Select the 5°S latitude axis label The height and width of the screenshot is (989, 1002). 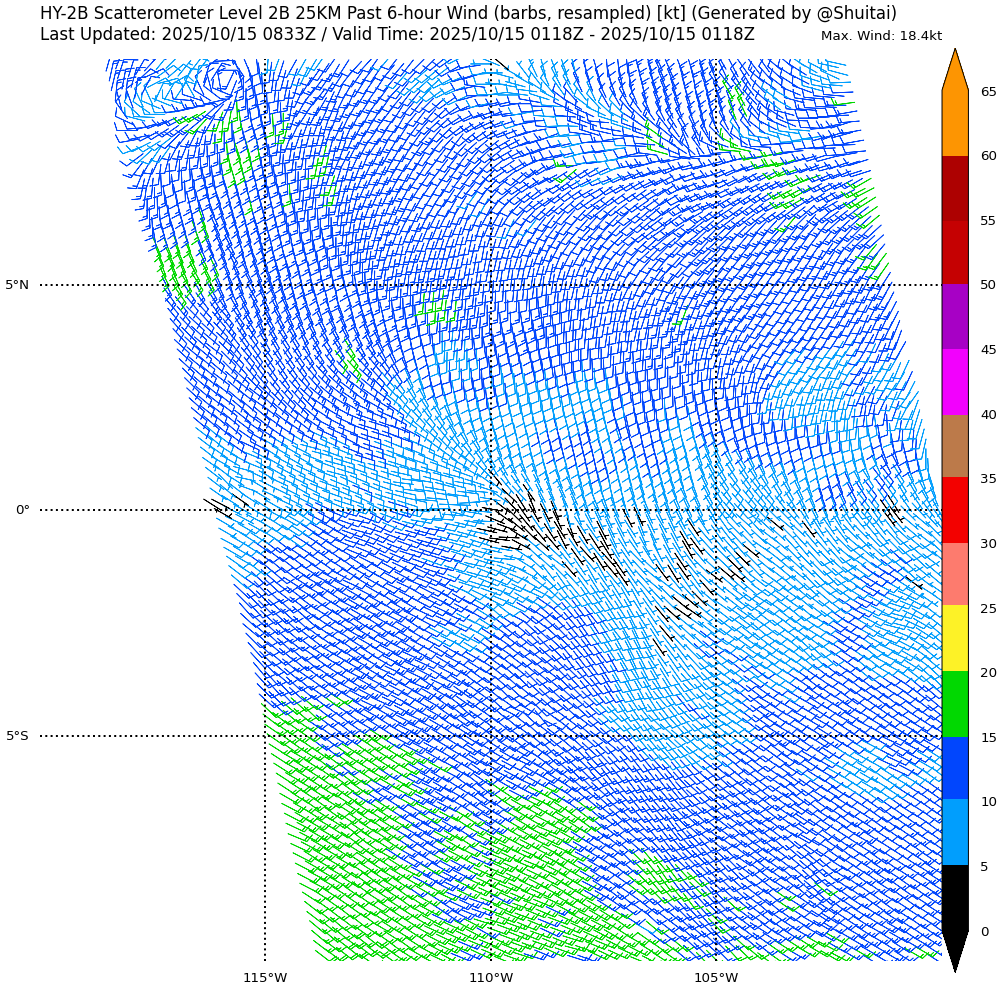(17, 736)
